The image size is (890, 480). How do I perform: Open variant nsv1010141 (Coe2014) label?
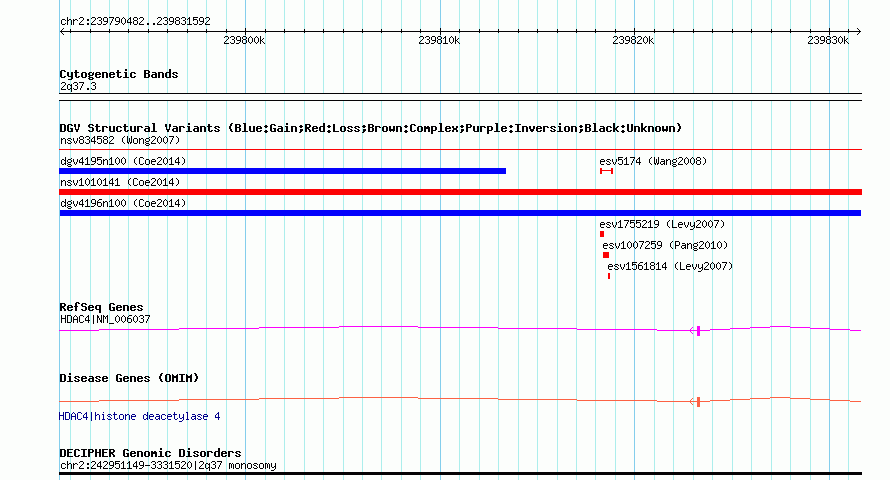[120, 182]
